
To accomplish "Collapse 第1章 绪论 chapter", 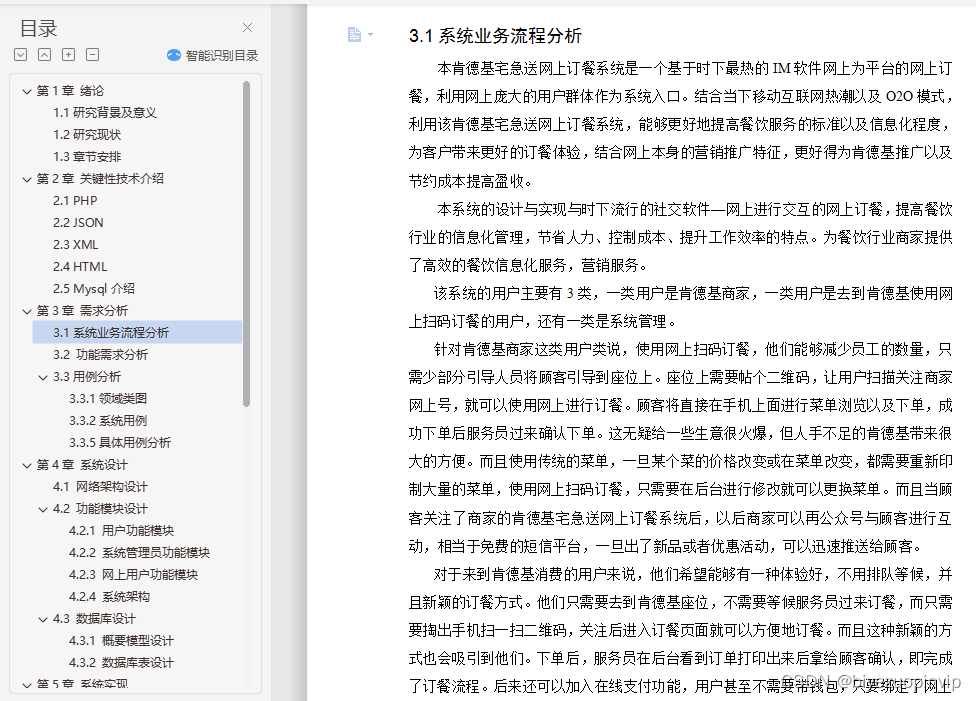I will [27, 92].
